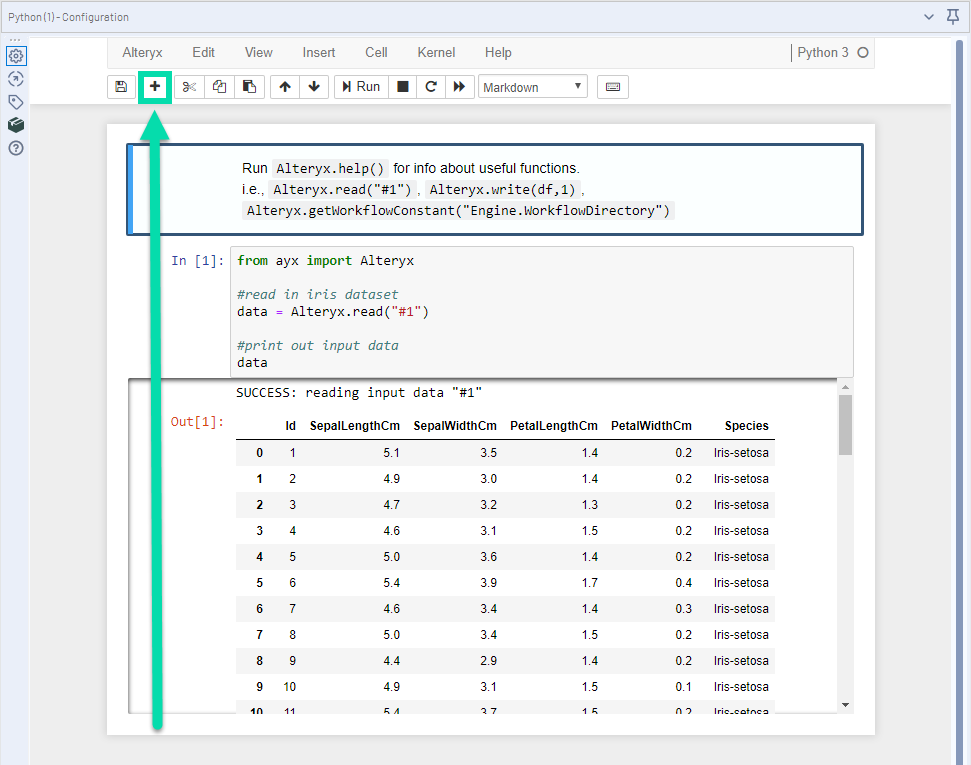Open the Annotation tag icon in the sidebar

coord(16,102)
